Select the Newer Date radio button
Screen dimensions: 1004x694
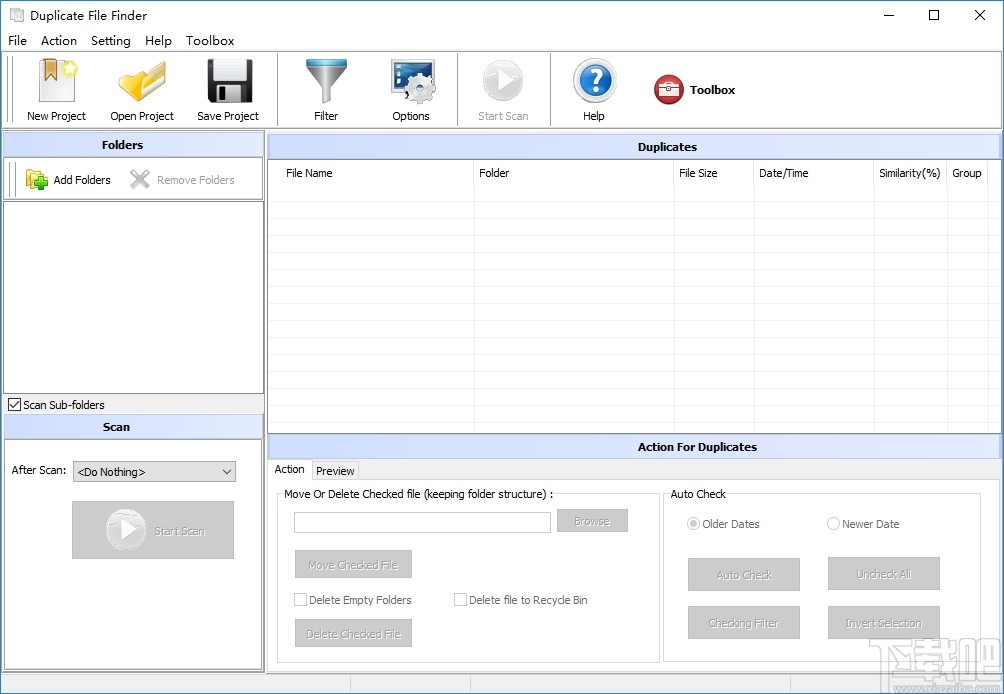pos(833,523)
